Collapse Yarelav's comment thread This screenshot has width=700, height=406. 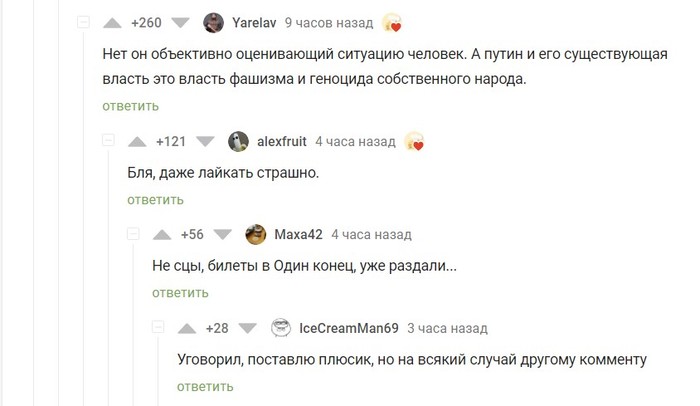[x=84, y=22]
